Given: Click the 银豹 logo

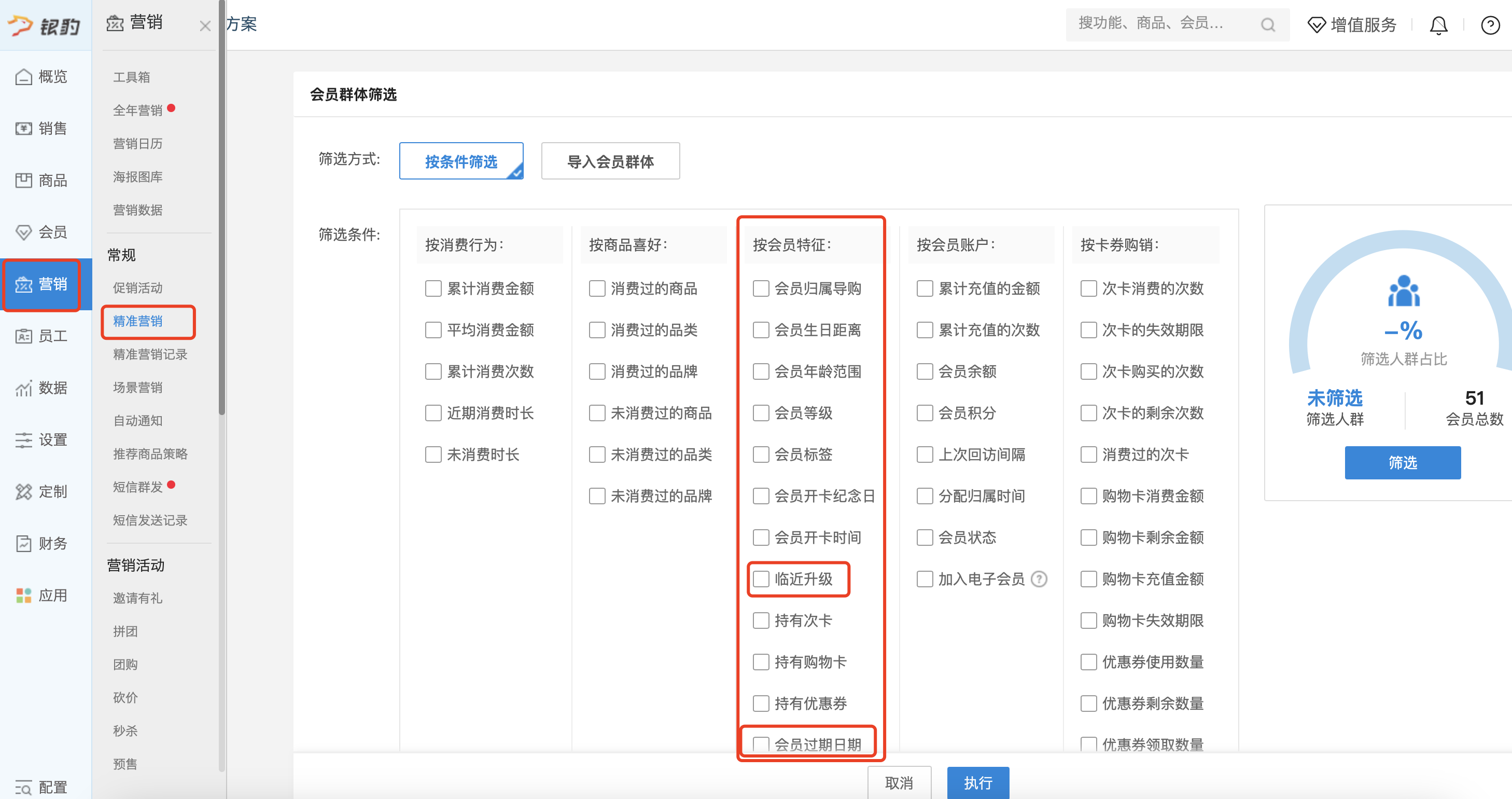Looking at the screenshot, I should 44,25.
